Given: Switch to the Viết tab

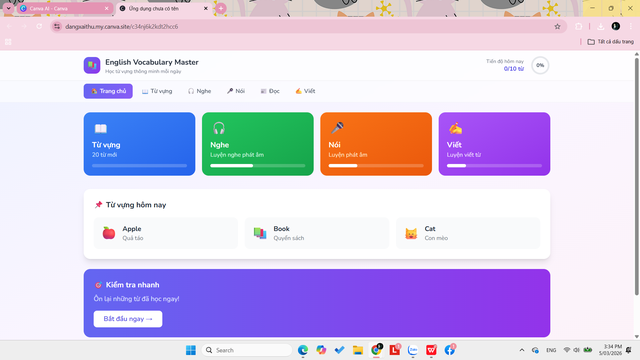Looking at the screenshot, I should [305, 91].
